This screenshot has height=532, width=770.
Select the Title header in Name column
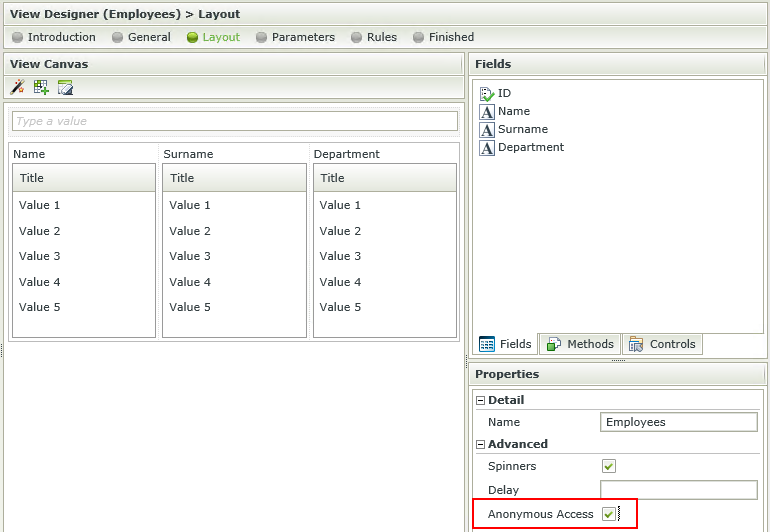pyautogui.click(x=84, y=178)
